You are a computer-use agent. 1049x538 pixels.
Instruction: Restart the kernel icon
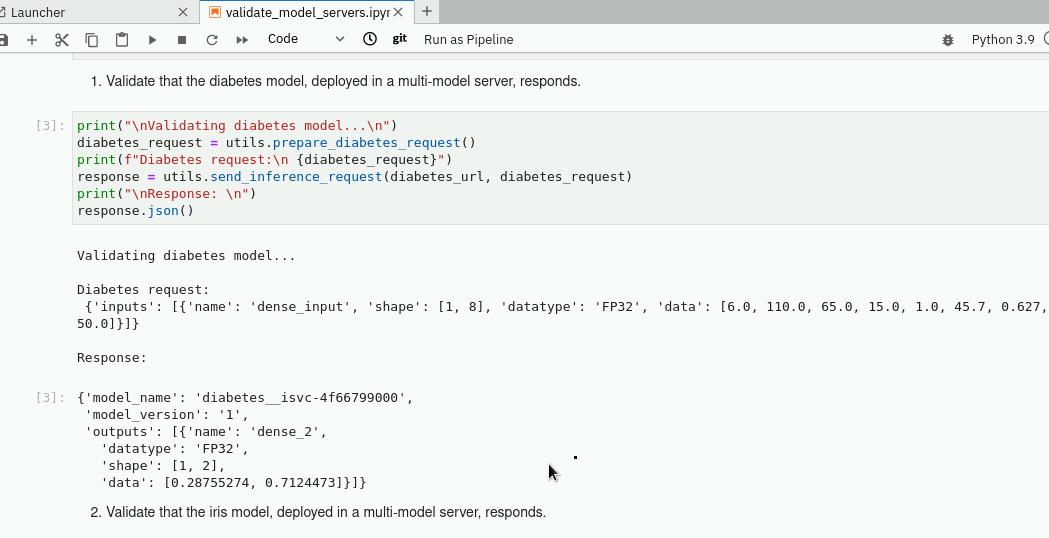coord(212,40)
